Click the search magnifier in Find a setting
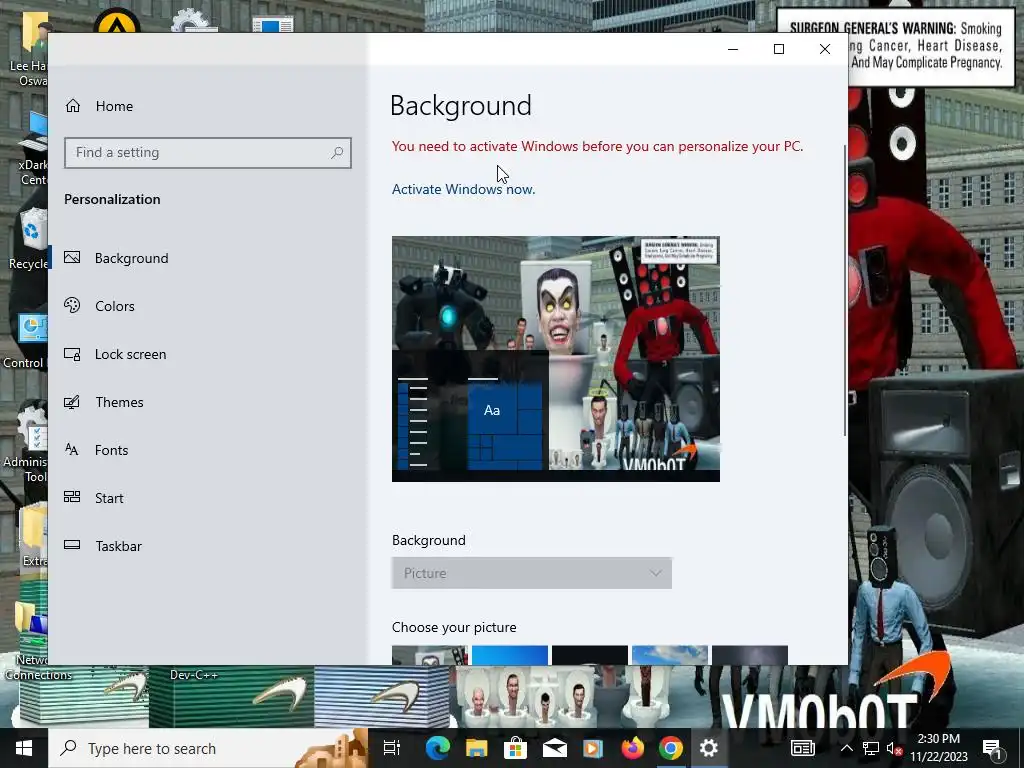The image size is (1024, 768). [337, 153]
